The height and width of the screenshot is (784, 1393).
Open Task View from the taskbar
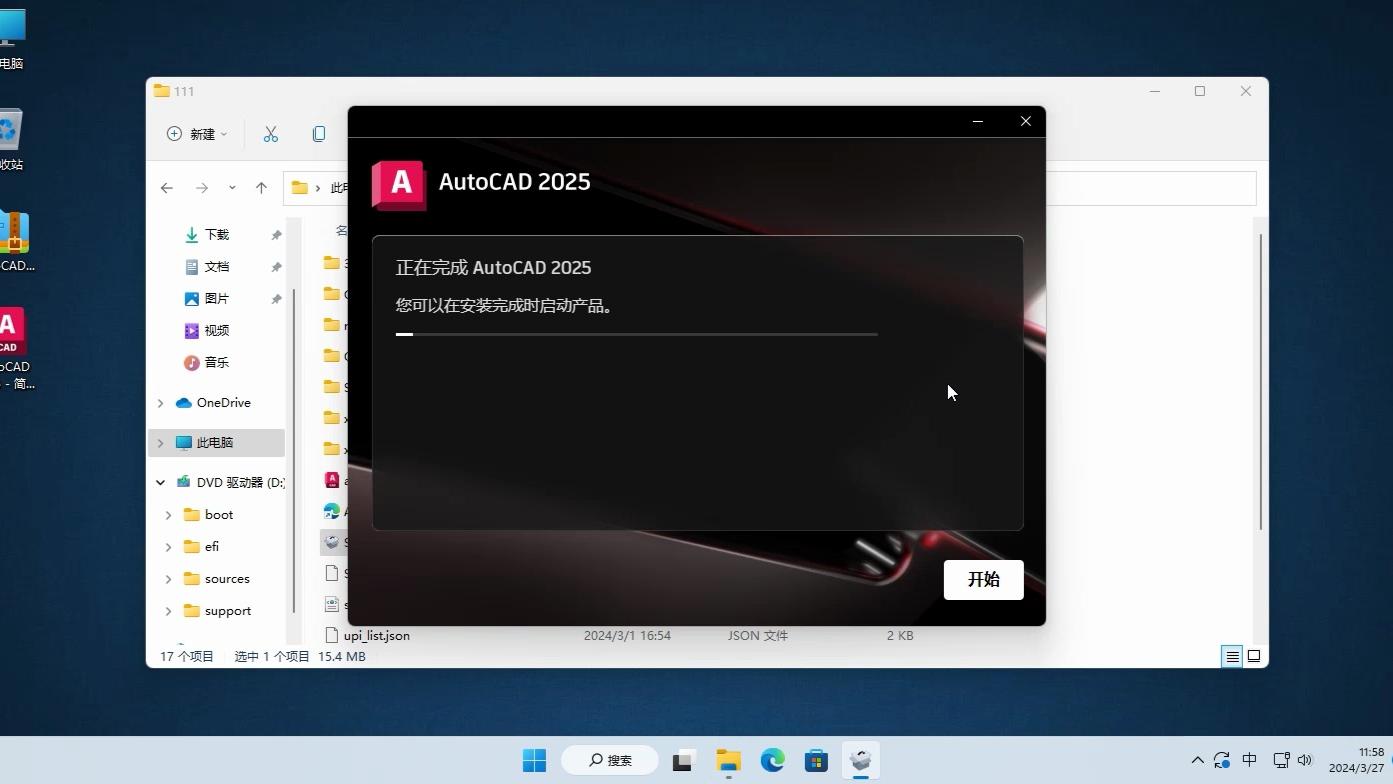pyautogui.click(x=683, y=761)
